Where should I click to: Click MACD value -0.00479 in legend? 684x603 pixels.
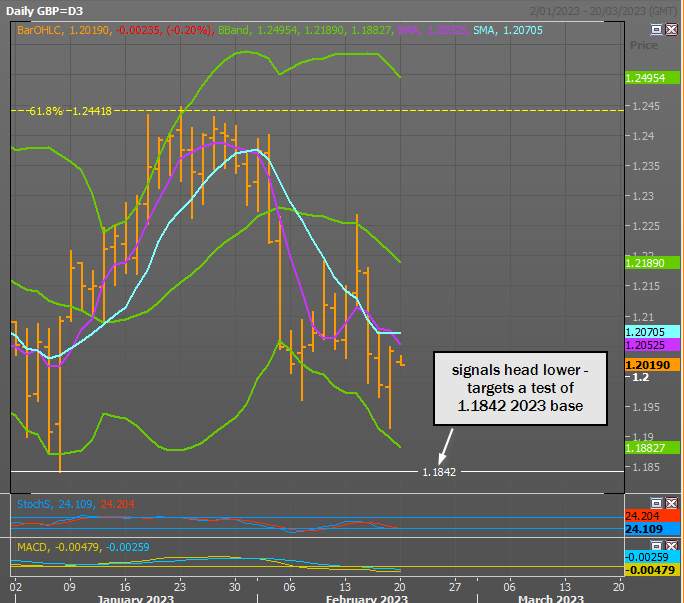[76, 547]
